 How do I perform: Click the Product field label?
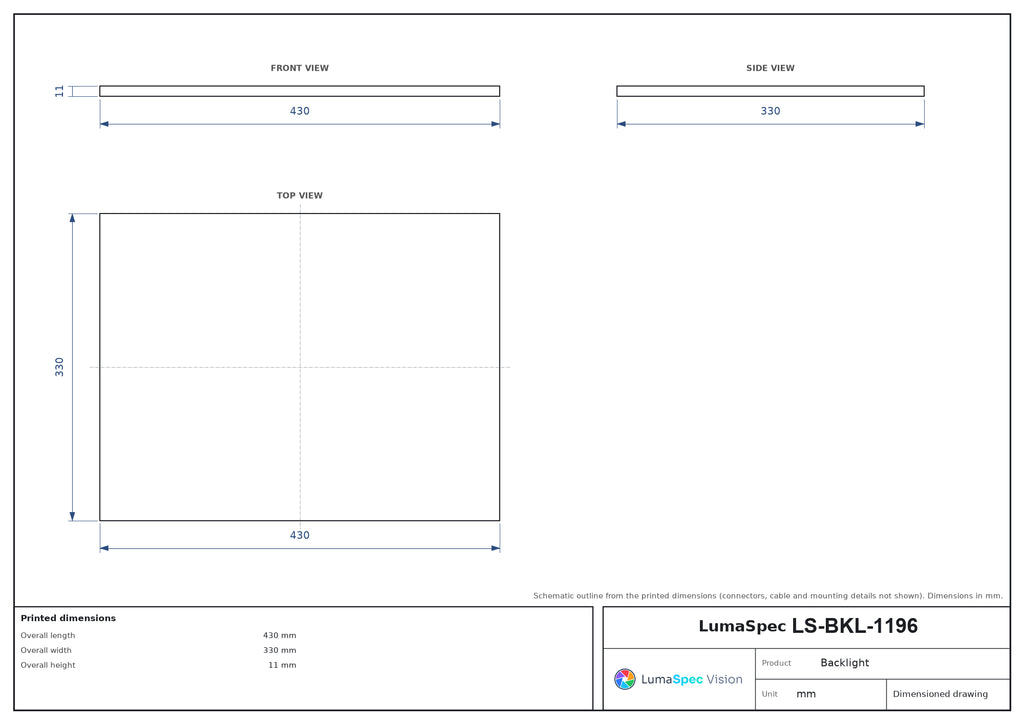(x=776, y=663)
